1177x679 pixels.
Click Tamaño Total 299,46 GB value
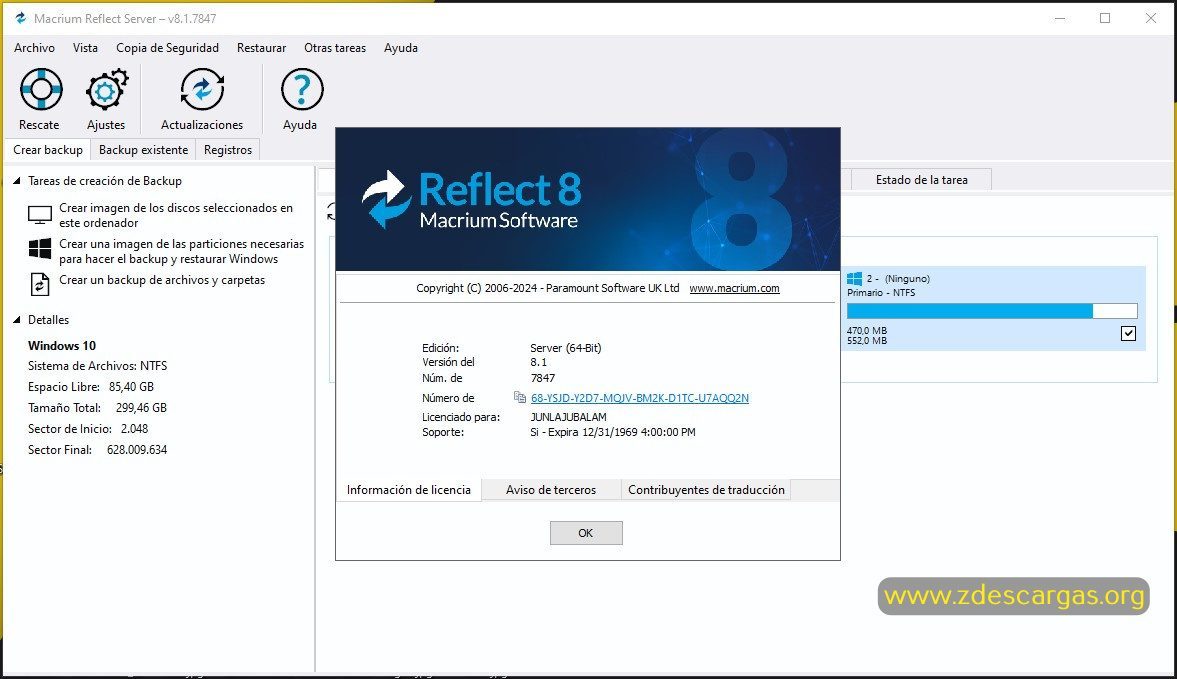[141, 408]
